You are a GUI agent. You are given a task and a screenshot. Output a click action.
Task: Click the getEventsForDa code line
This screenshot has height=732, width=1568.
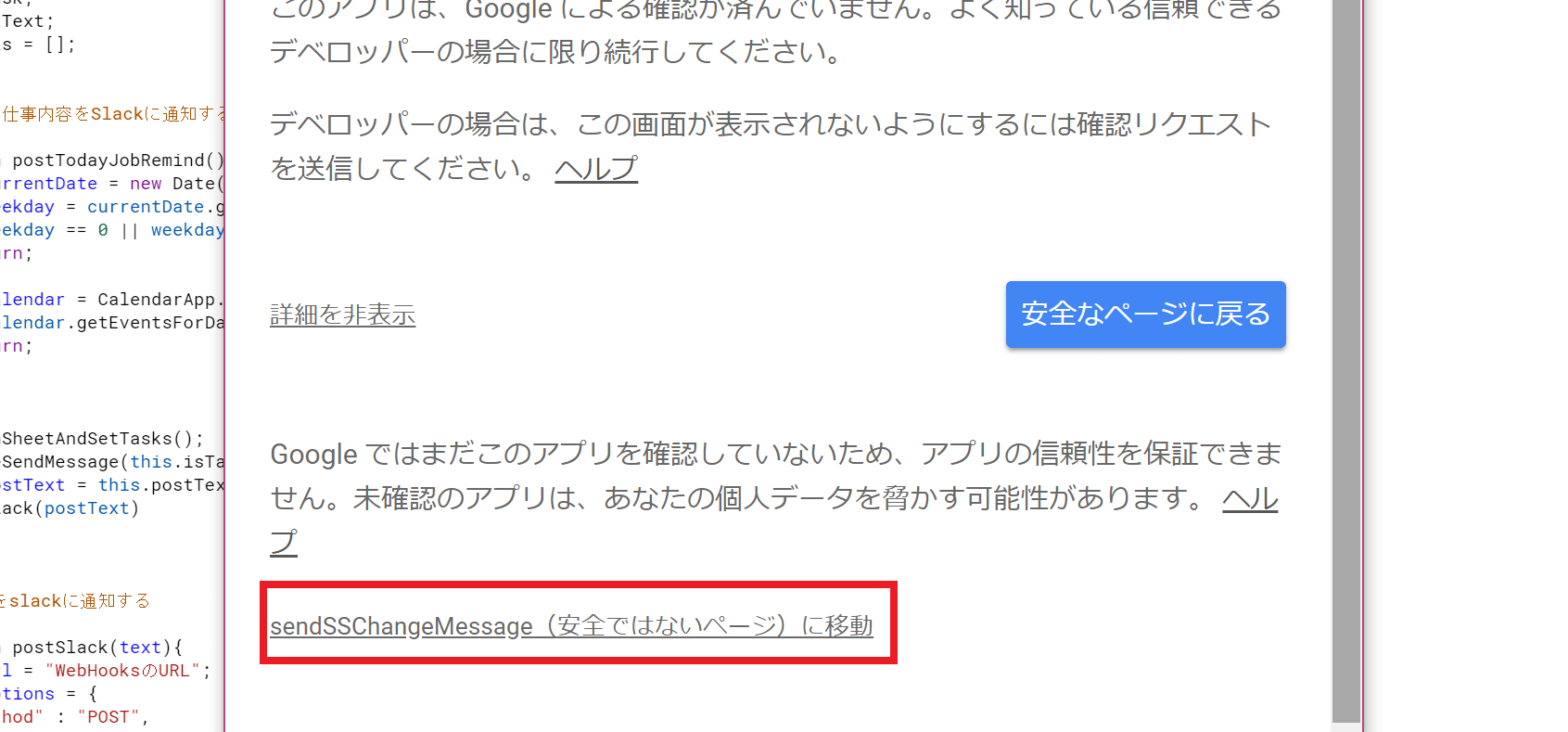click(x=112, y=323)
